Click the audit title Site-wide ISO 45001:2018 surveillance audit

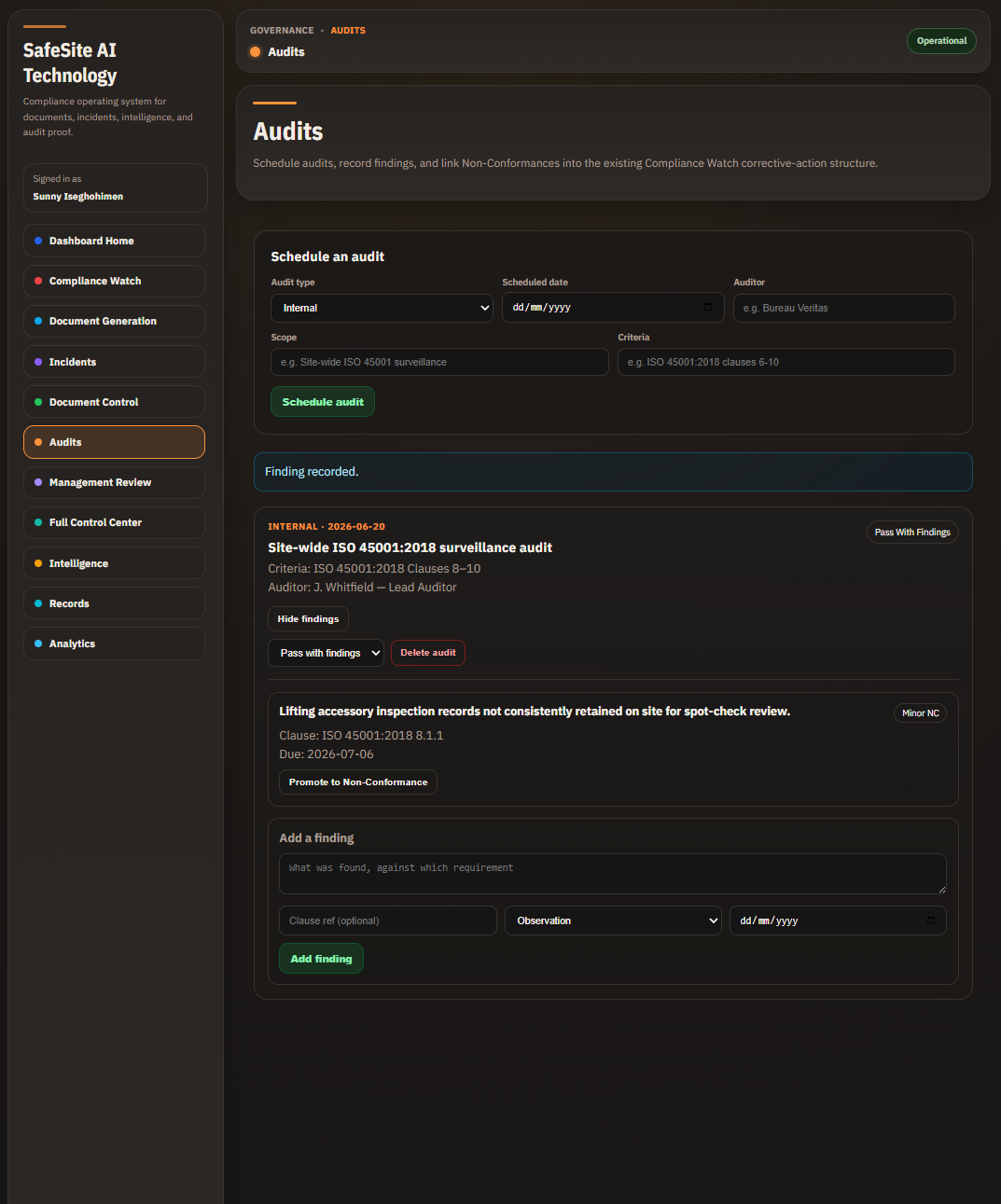click(410, 547)
